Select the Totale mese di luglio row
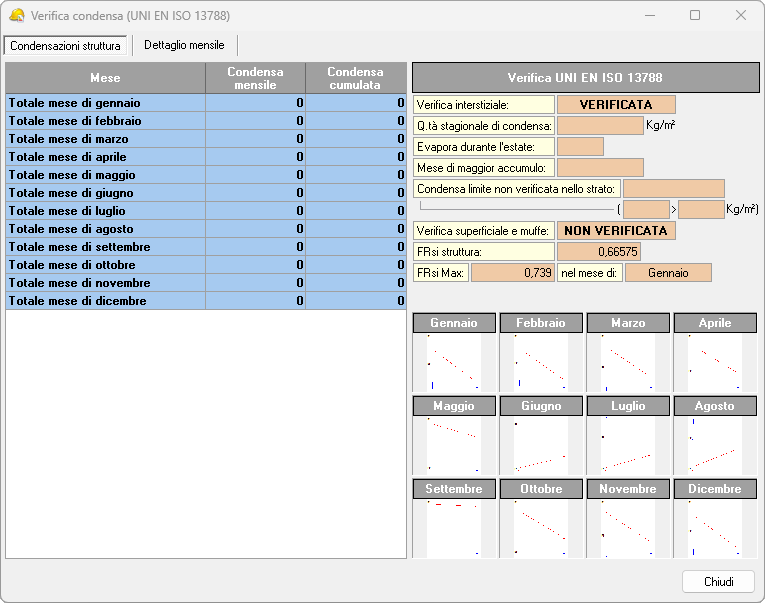 coord(105,211)
